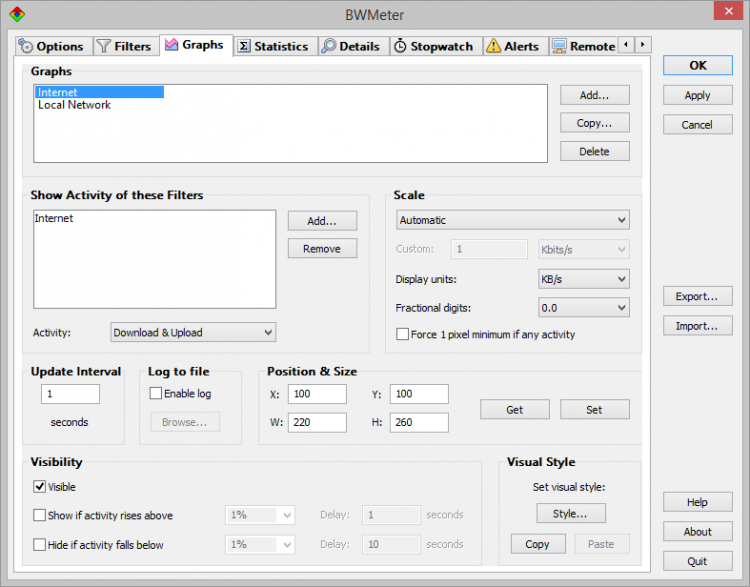This screenshot has height=587, width=750.
Task: Switch to the Filters tab
Action: click(x=126, y=46)
